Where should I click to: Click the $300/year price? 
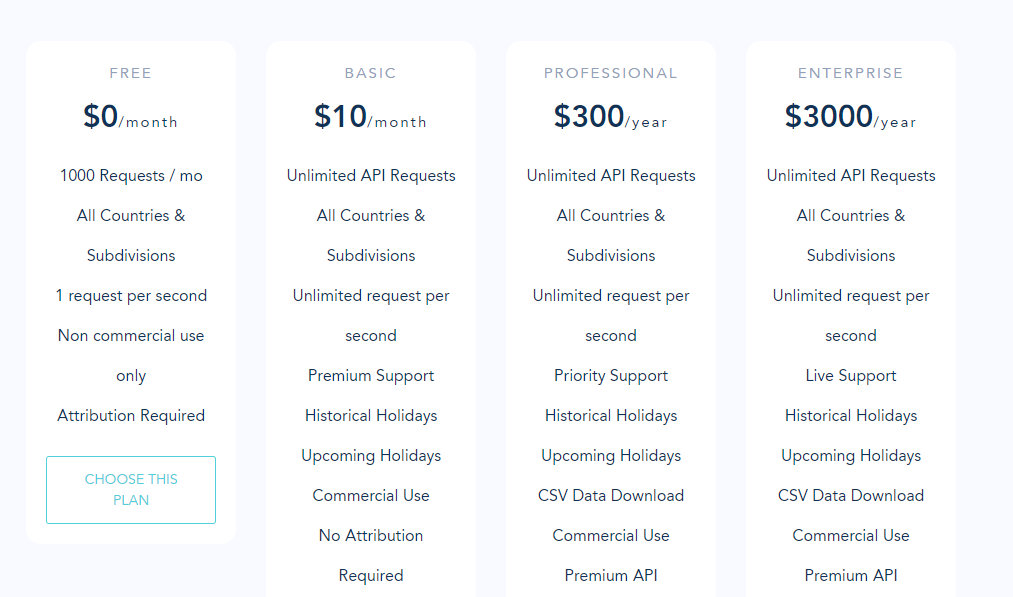(611, 117)
